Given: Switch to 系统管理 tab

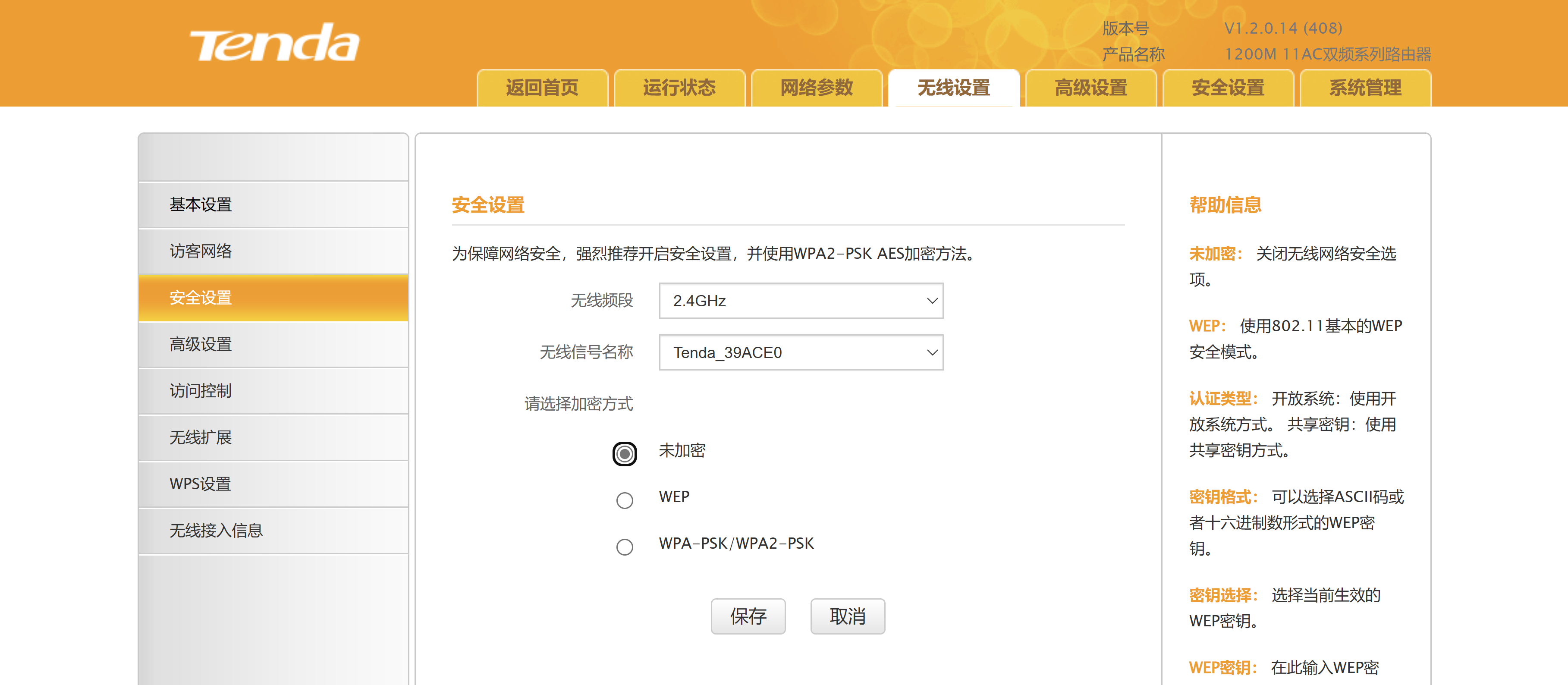Looking at the screenshot, I should click(x=1365, y=88).
